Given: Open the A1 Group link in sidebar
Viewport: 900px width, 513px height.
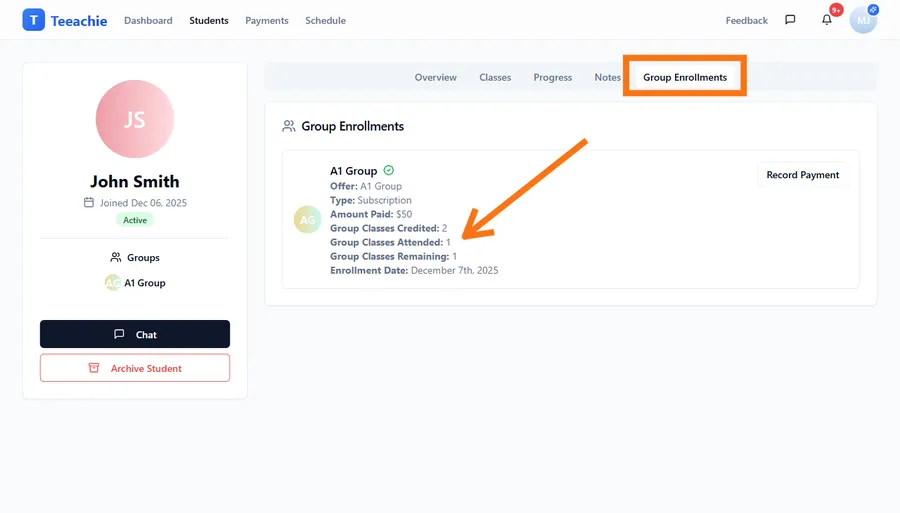Looking at the screenshot, I should click(145, 282).
